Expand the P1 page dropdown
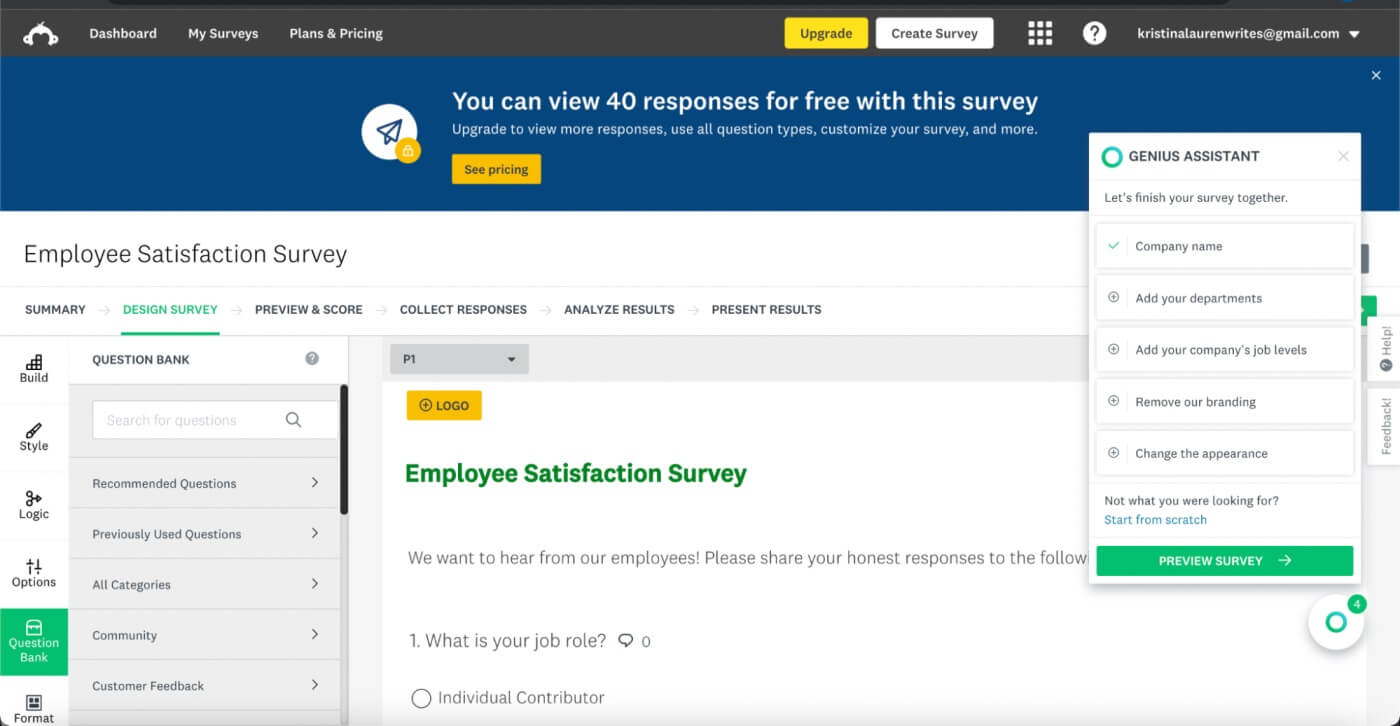Image resolution: width=1400 pixels, height=726 pixels. pos(459,359)
